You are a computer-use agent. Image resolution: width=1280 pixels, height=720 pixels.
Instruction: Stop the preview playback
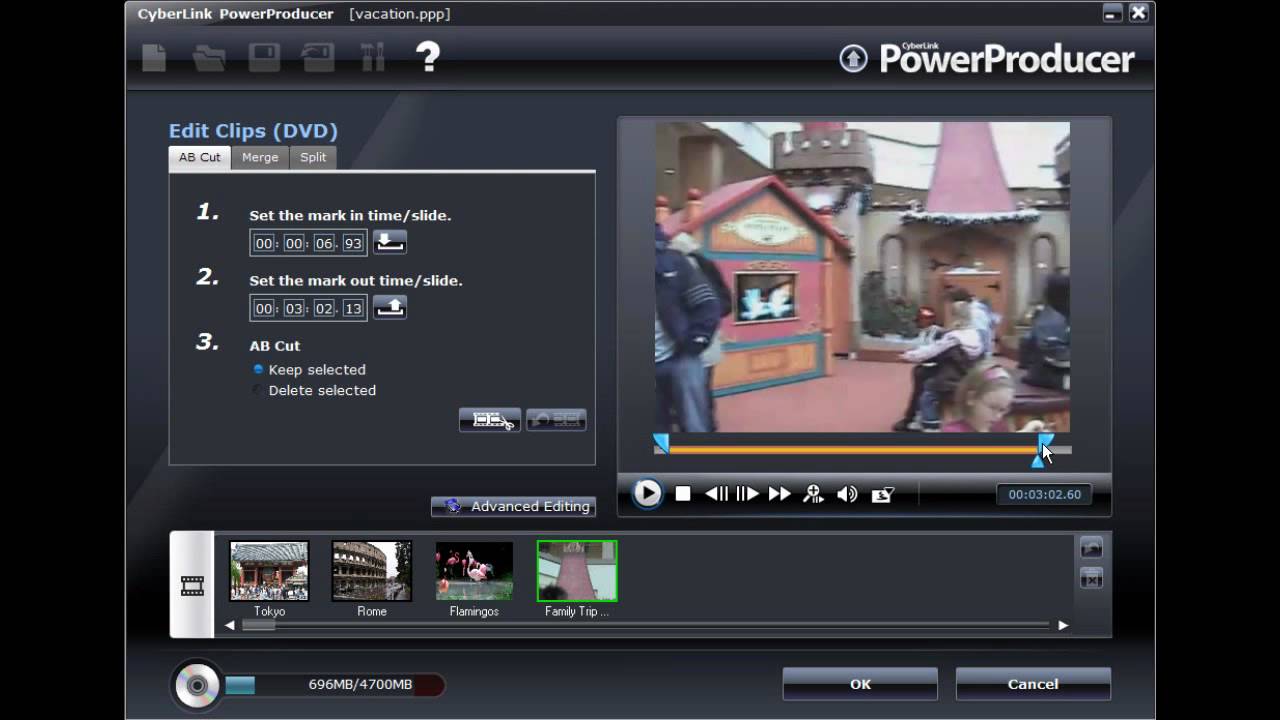click(683, 493)
